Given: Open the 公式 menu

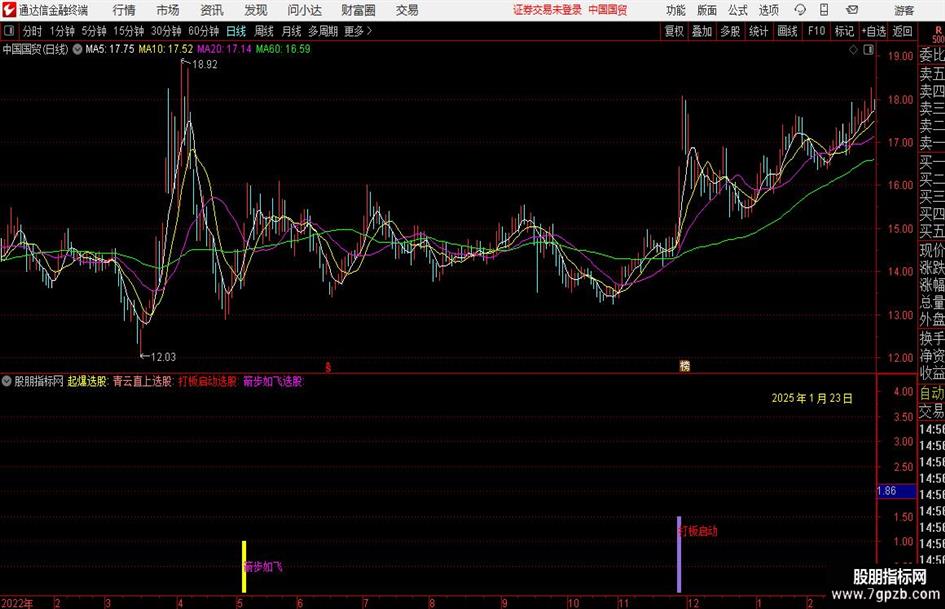Looking at the screenshot, I should (x=738, y=10).
